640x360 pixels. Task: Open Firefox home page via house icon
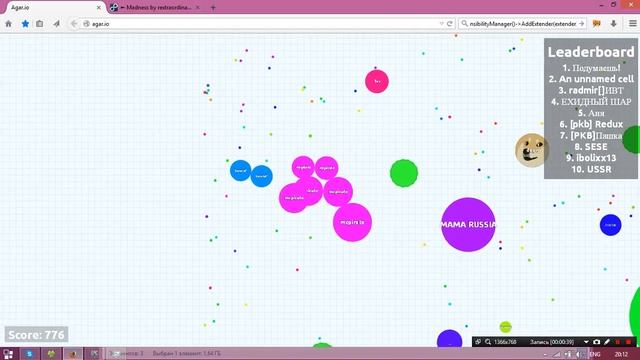click(x=9, y=24)
